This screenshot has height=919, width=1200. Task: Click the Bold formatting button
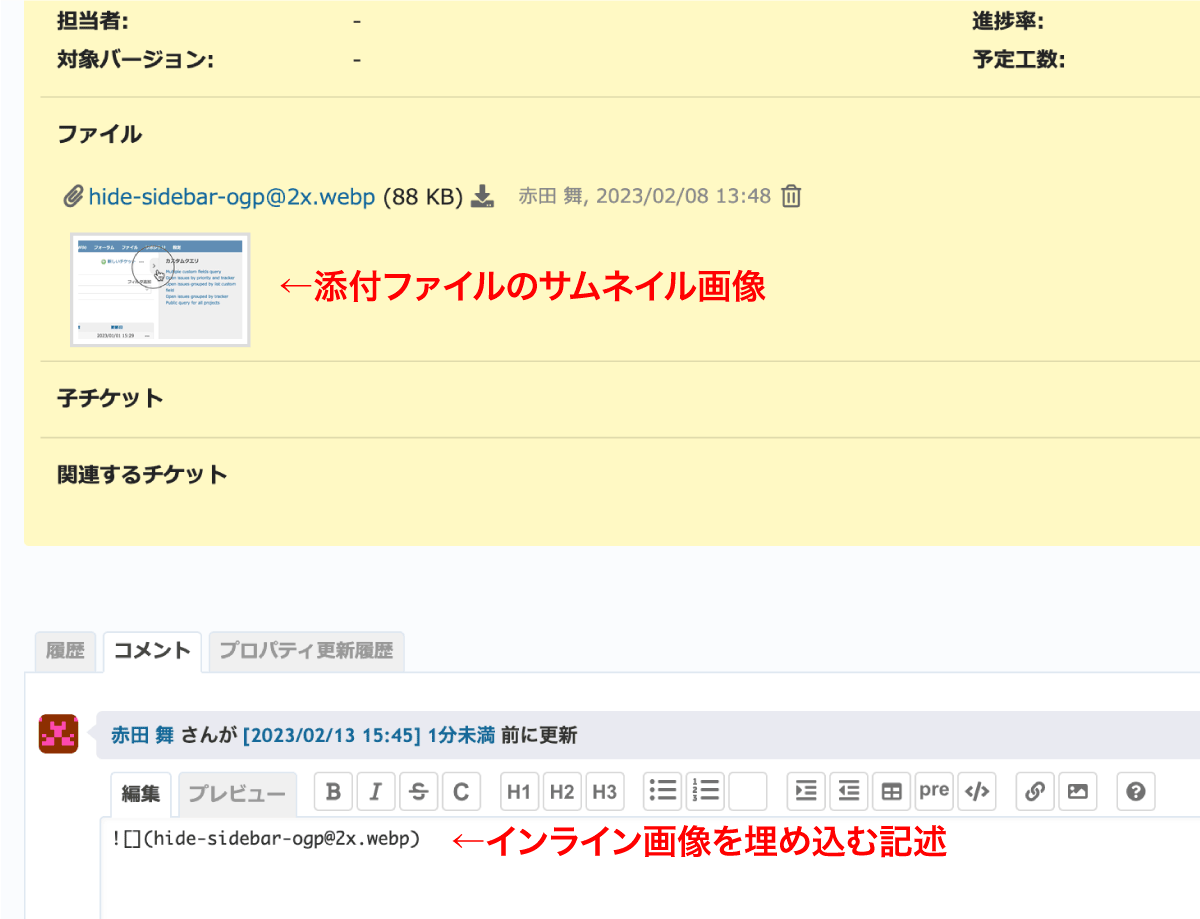tap(333, 792)
